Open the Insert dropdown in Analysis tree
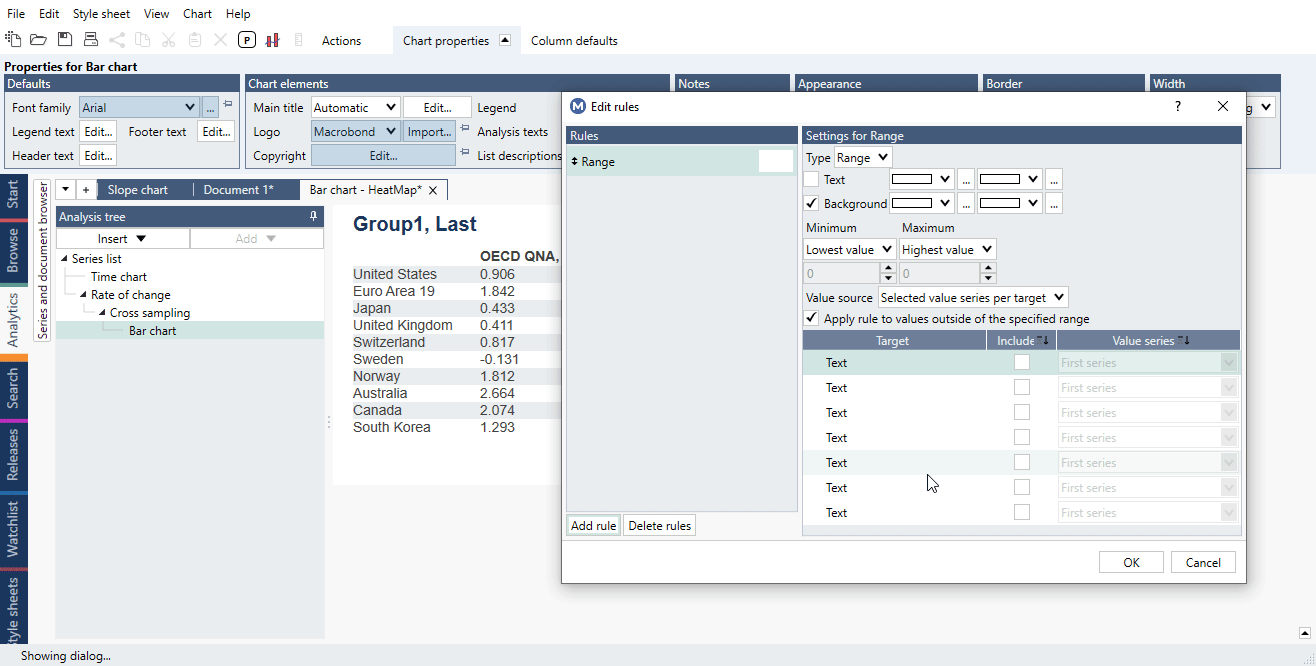This screenshot has height=666, width=1316. click(x=123, y=239)
